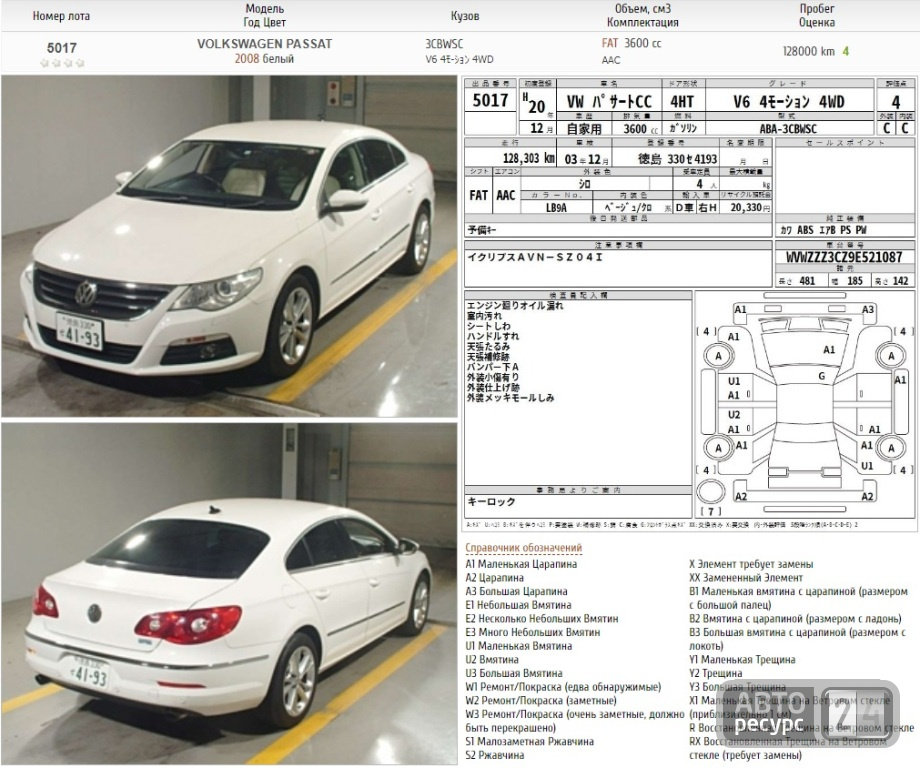Image resolution: width=920 pixels, height=768 pixels.
Task: Click the E3 Много Небольших Вмятин entry
Action: pos(533,632)
